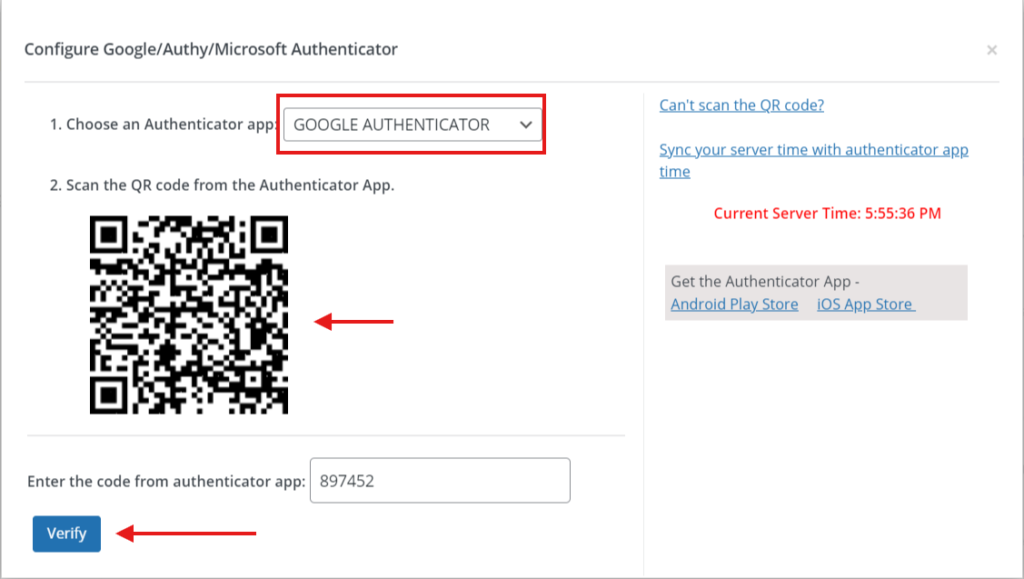The height and width of the screenshot is (579, 1024).
Task: Click the red arrow pointing at Verify
Action: 187,533
